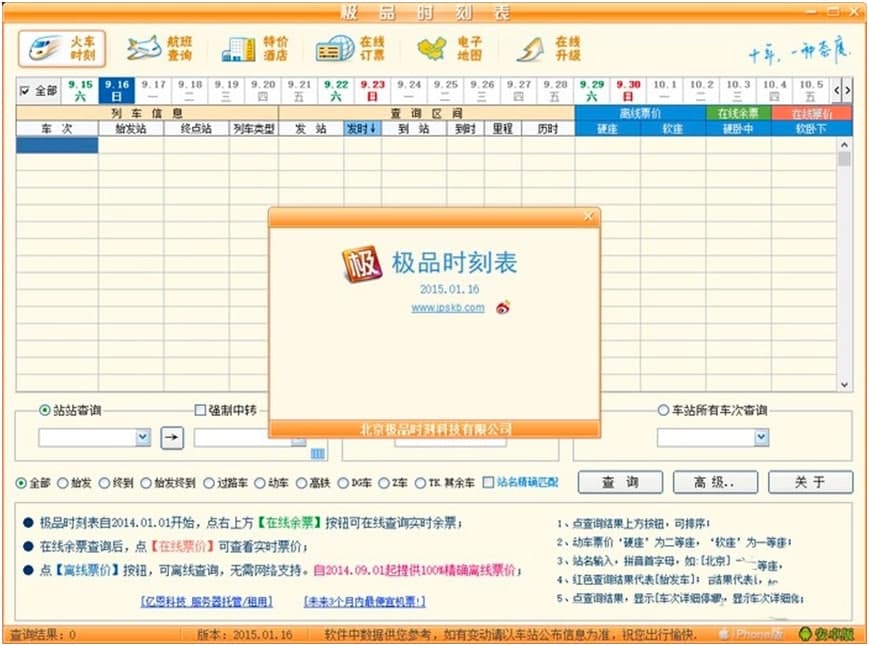Open the discount hotels (特价酒店) module
The image size is (869, 646).
click(x=255, y=49)
